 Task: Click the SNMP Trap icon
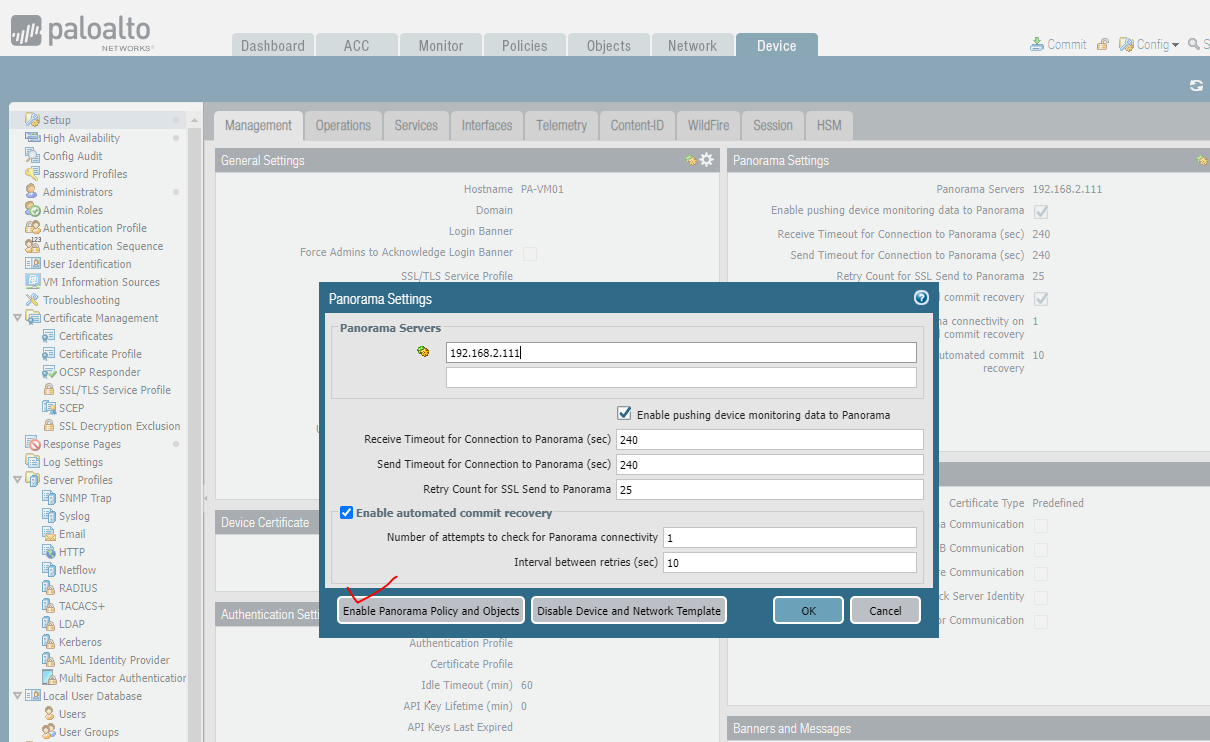click(x=49, y=498)
